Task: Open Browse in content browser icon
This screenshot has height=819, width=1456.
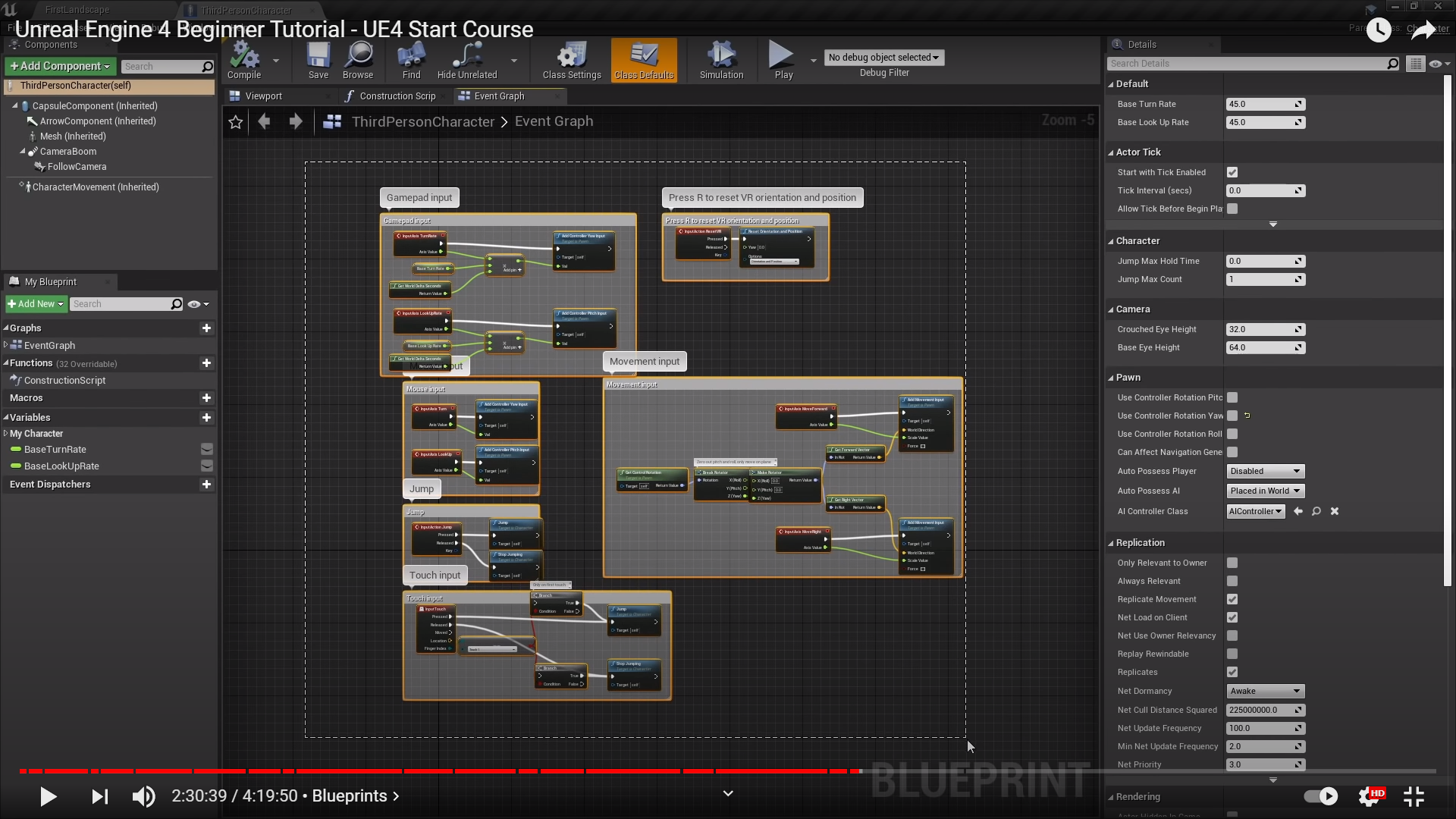Action: coord(358,58)
